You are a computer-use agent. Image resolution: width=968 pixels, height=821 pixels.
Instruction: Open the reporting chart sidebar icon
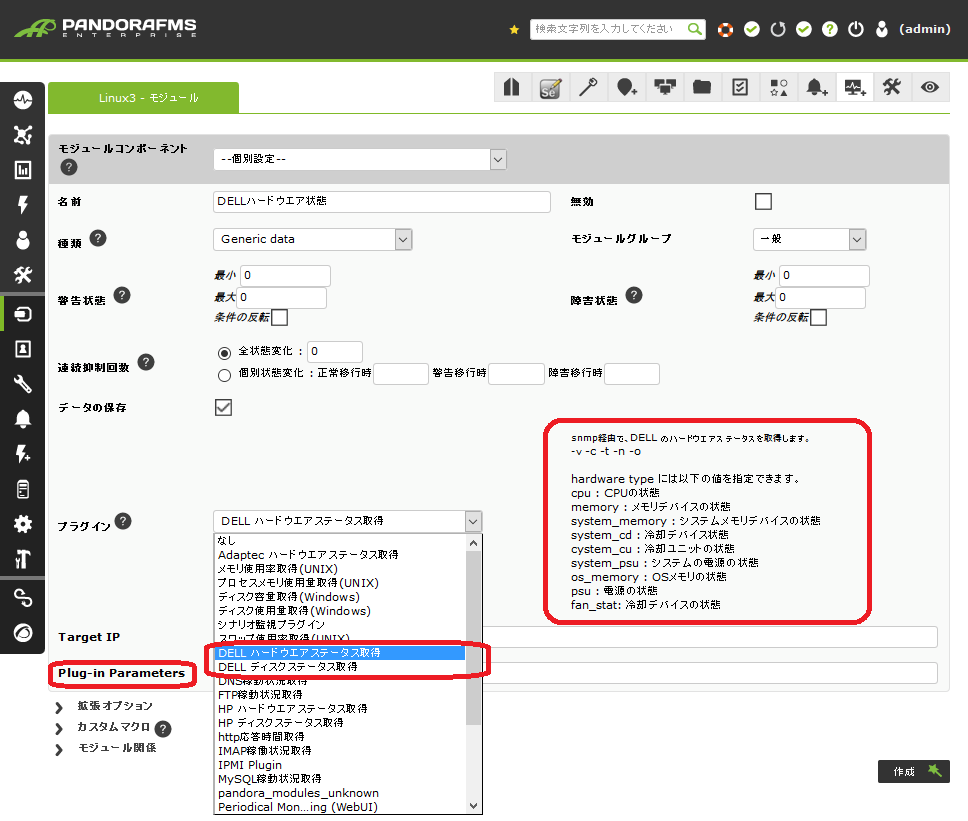(23, 170)
